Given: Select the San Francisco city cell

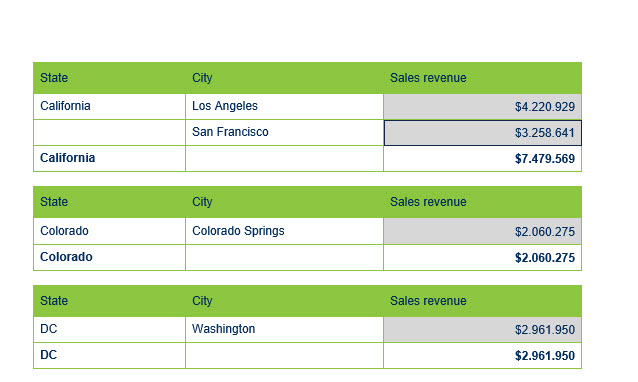Looking at the screenshot, I should click(284, 132).
